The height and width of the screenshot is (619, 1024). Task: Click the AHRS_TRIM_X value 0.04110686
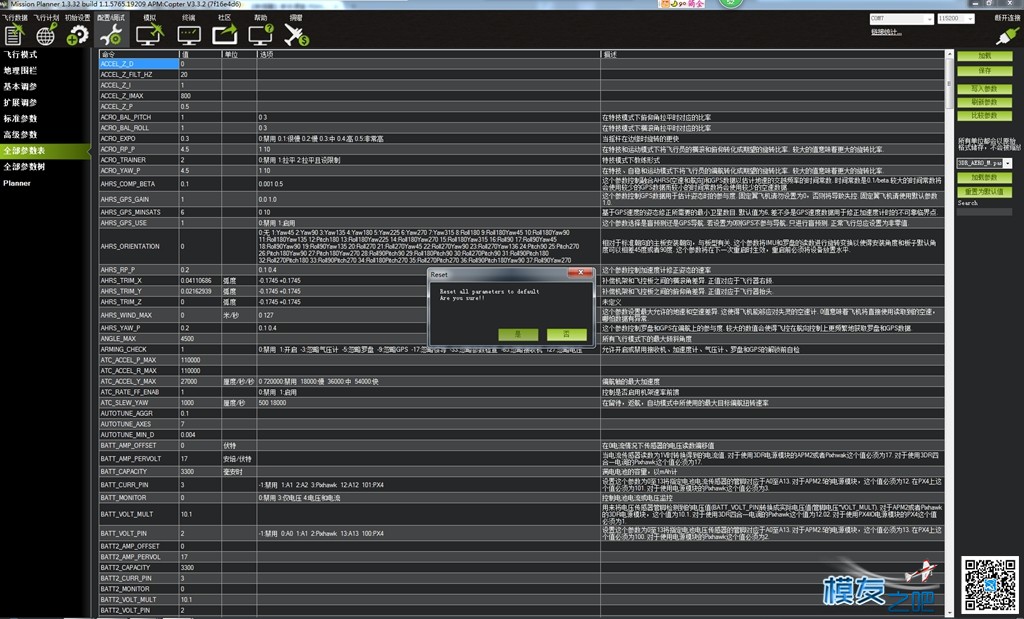pyautogui.click(x=196, y=281)
